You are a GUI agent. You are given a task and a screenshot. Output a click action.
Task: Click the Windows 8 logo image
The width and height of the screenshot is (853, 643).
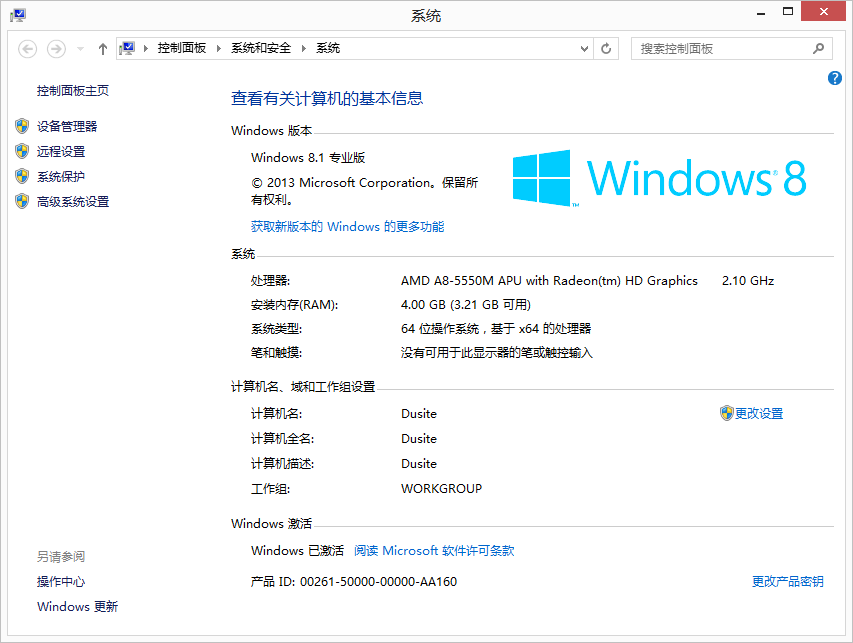[659, 178]
